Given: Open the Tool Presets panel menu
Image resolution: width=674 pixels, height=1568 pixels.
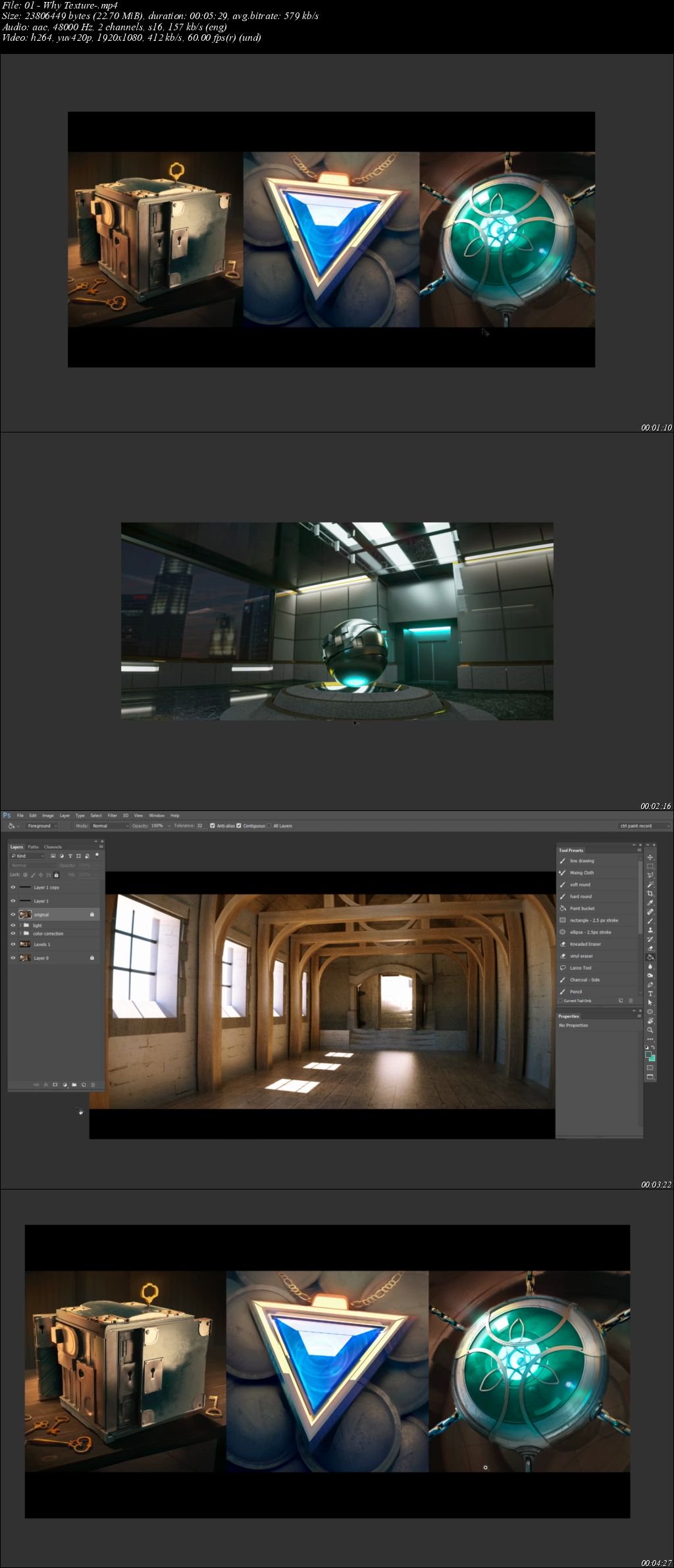Looking at the screenshot, I should (x=638, y=850).
